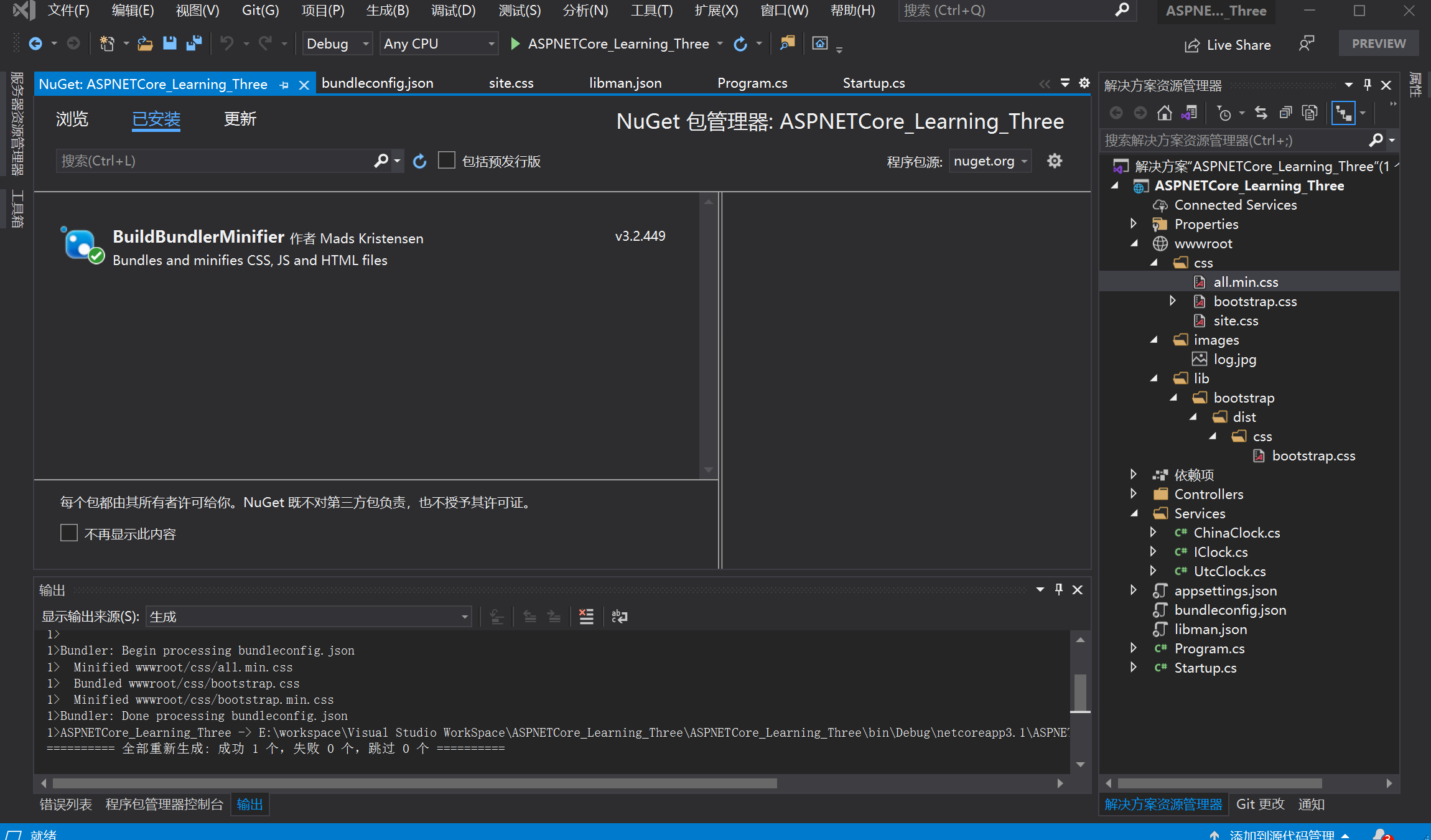Click the NuGet refresh icon
Screen dimensions: 1431x840
click(x=420, y=162)
